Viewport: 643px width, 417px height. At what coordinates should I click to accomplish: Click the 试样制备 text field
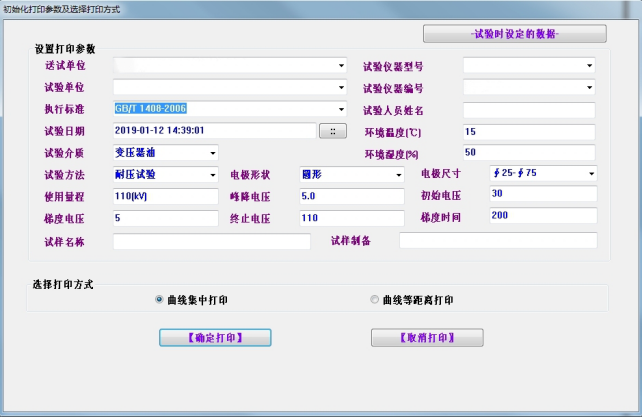tap(498, 241)
